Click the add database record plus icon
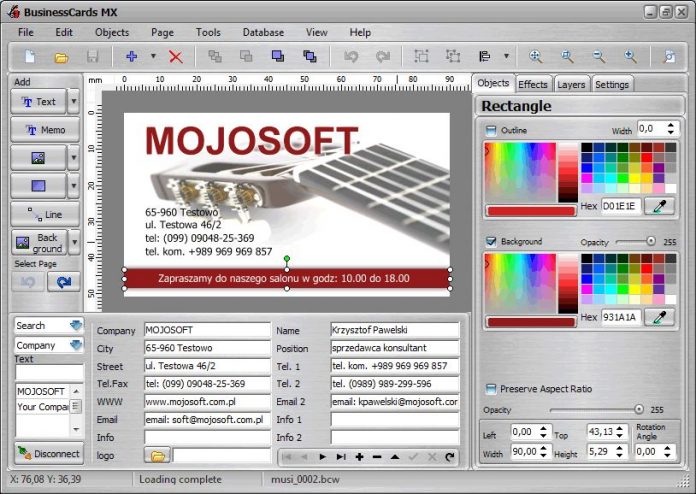Viewport: 696px width, 494px height. click(359, 457)
